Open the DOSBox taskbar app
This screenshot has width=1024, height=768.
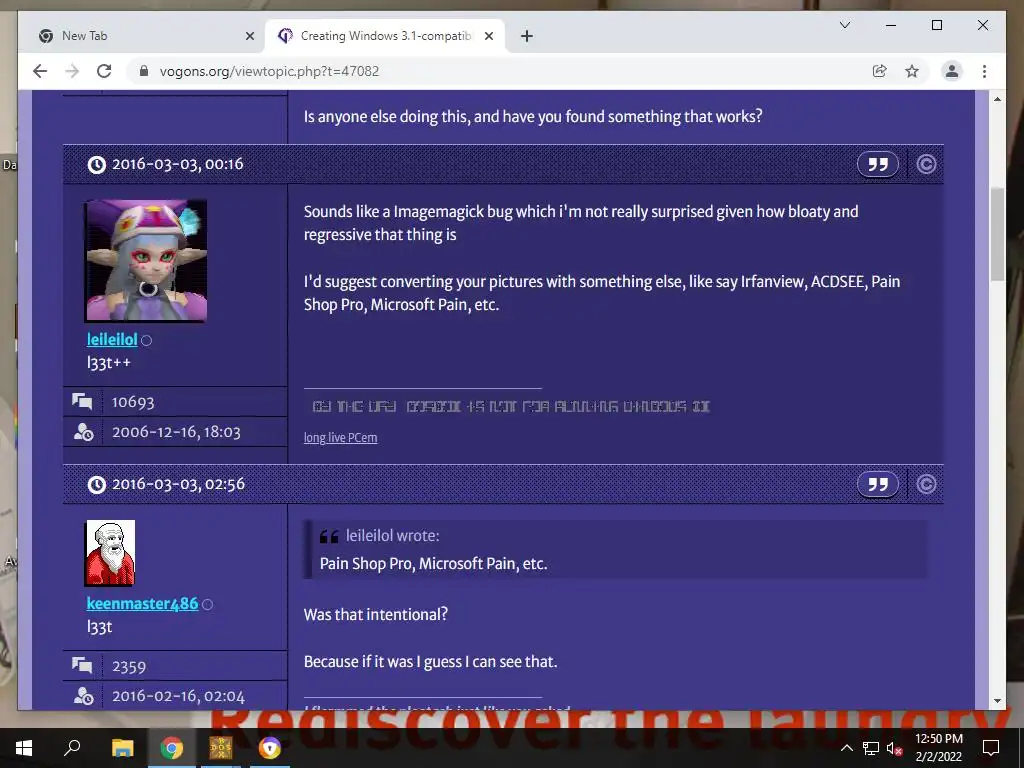pos(220,748)
